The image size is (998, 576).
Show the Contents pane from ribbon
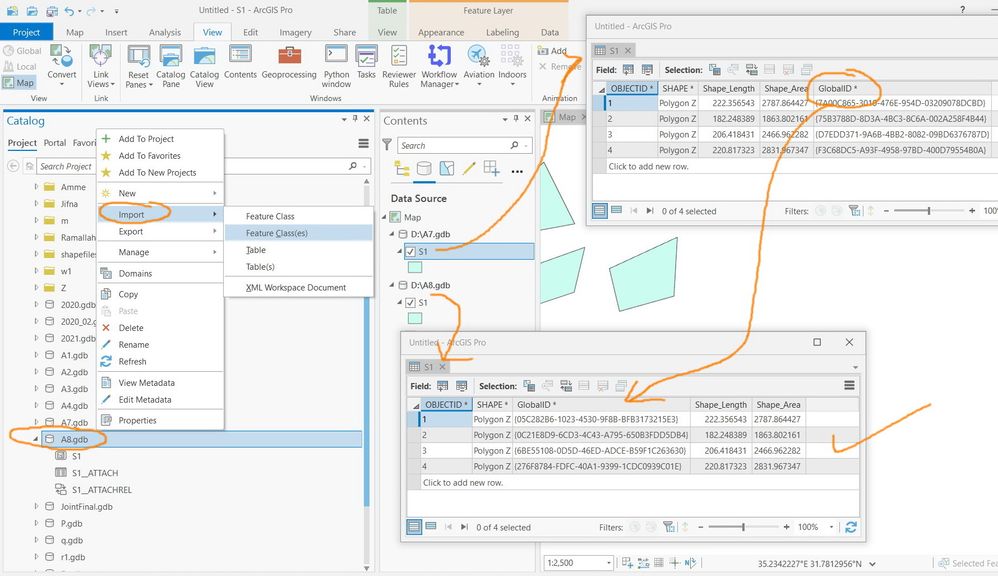[240, 62]
